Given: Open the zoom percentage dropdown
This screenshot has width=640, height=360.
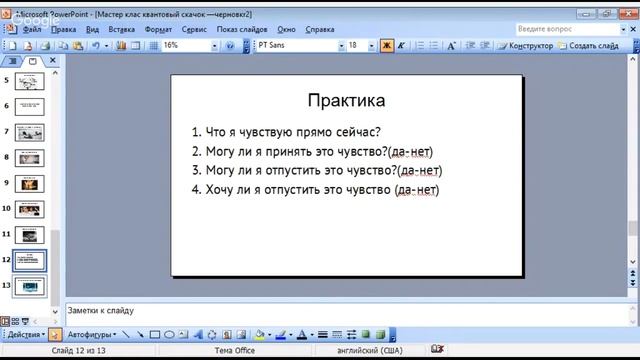Looking at the screenshot, I should pos(214,46).
